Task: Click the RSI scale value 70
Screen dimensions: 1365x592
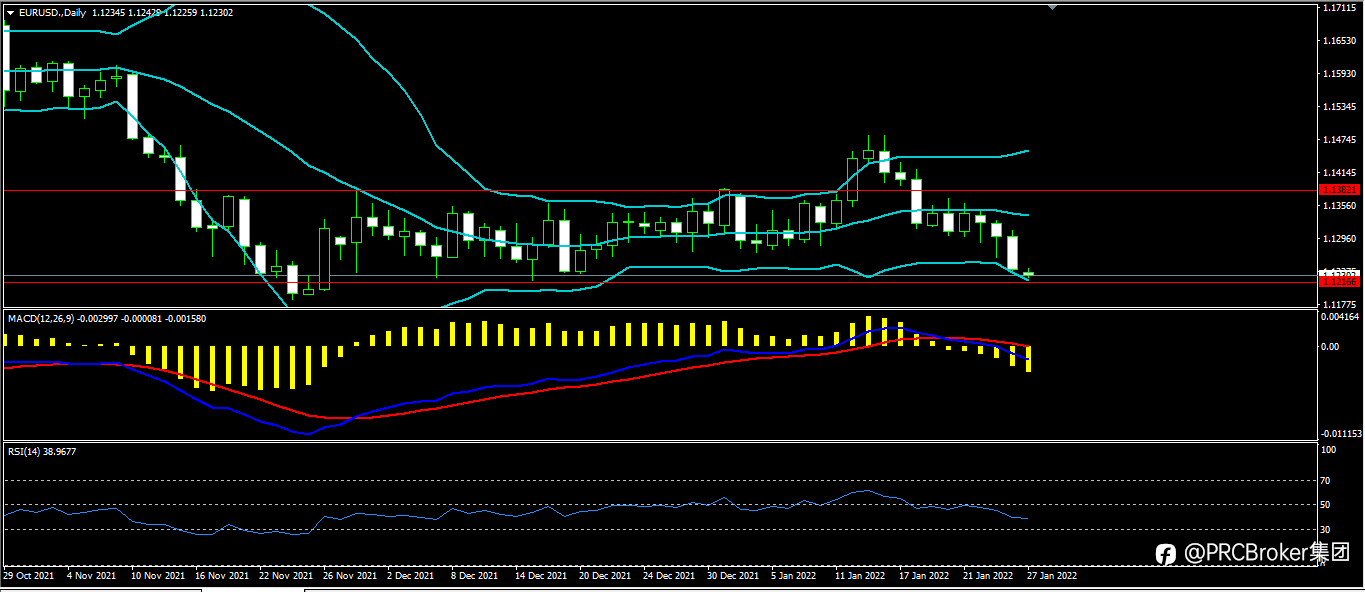Action: point(1327,481)
